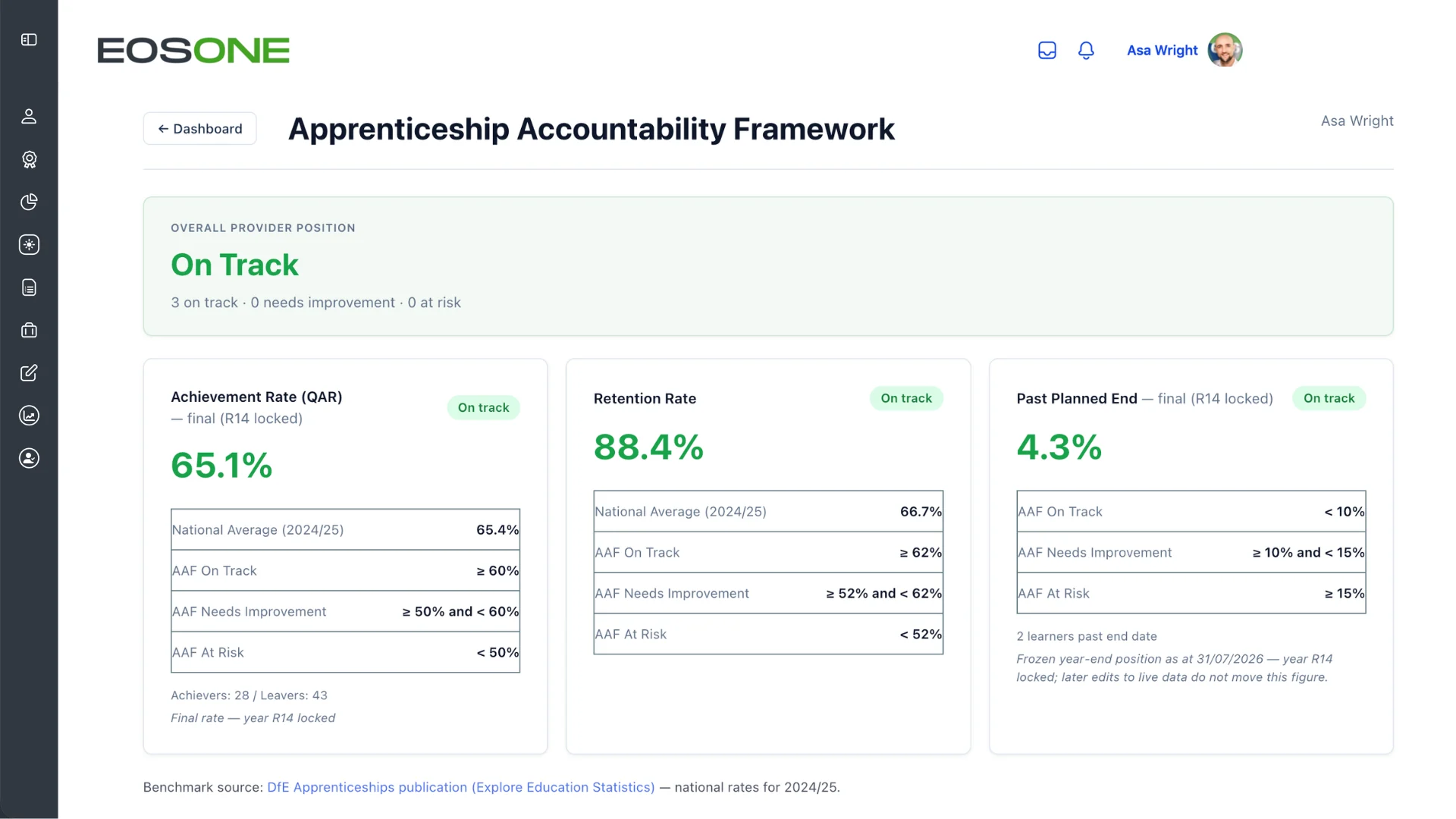This screenshot has height=819, width=1456.
Task: Click 'Final rate — year R14 locked' note
Action: point(253,718)
